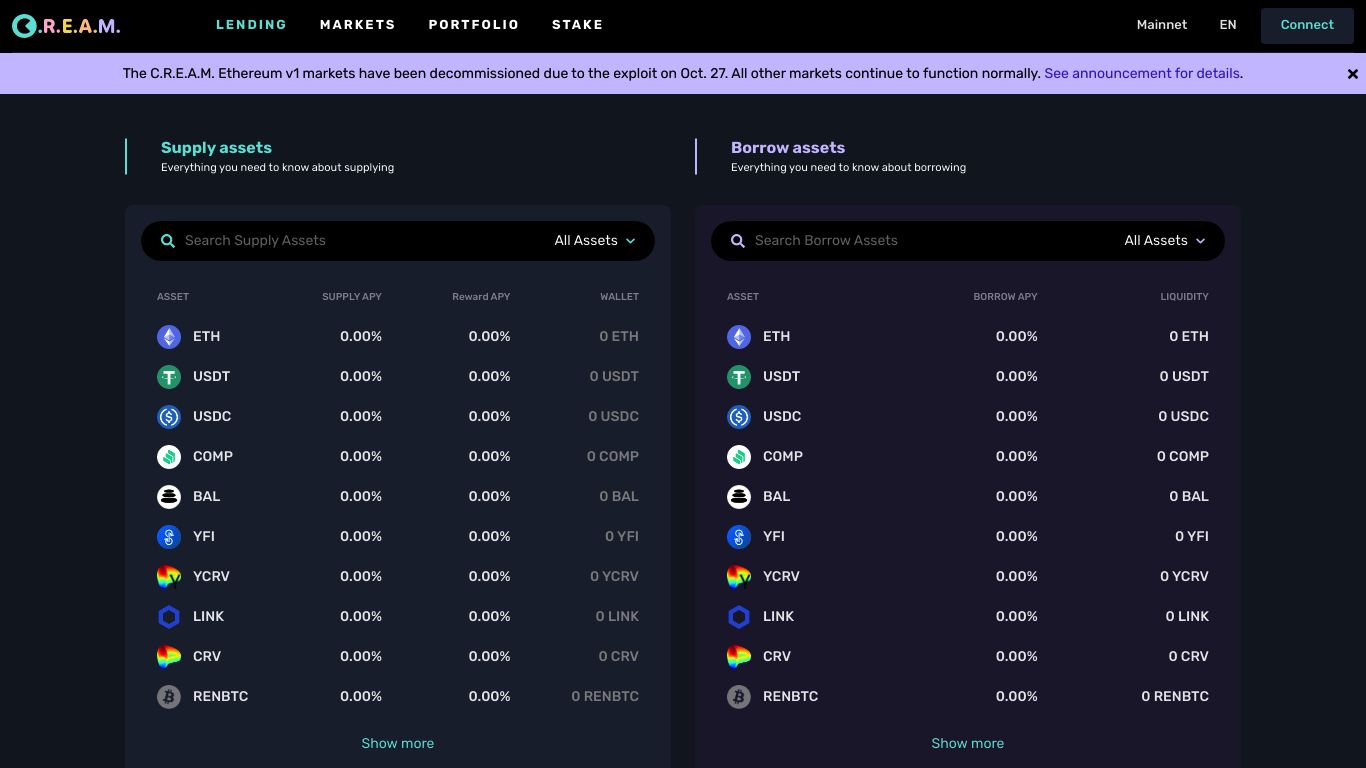1366x768 pixels.
Task: Click the LINK icon in Borrow assets
Action: [739, 617]
